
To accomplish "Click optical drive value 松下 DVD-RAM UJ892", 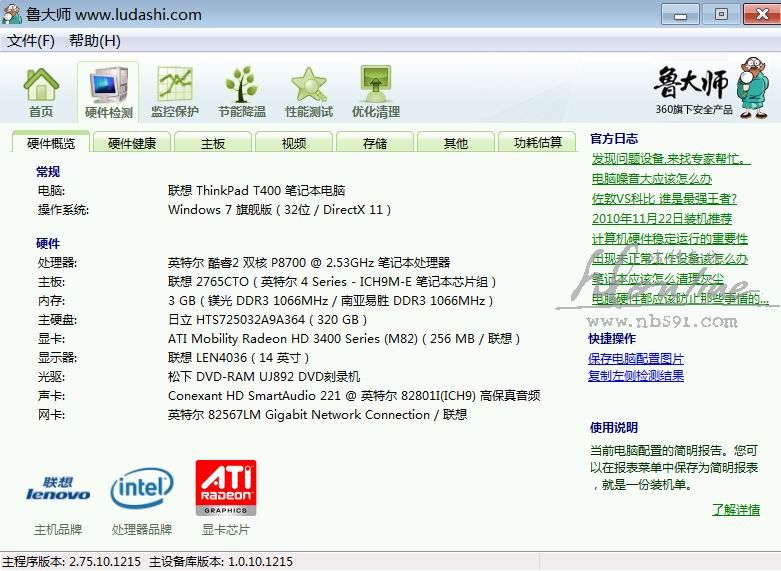I will pos(264,377).
